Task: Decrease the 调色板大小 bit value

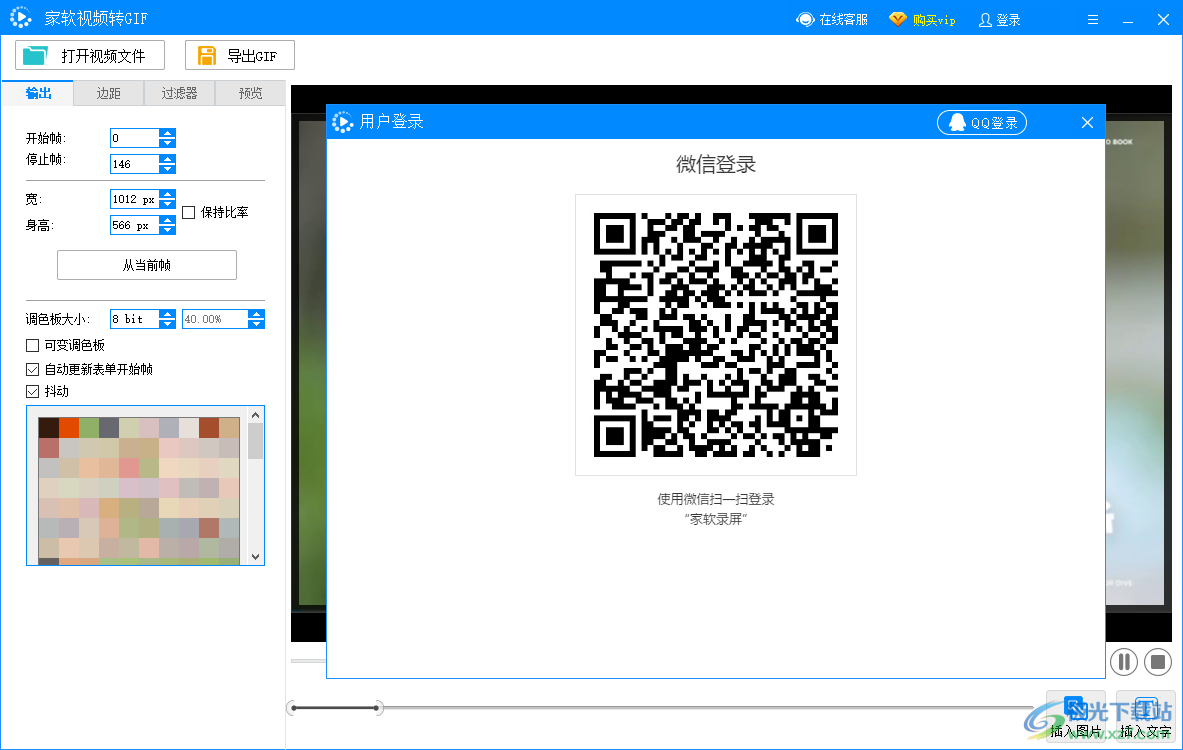Action: coord(167,324)
